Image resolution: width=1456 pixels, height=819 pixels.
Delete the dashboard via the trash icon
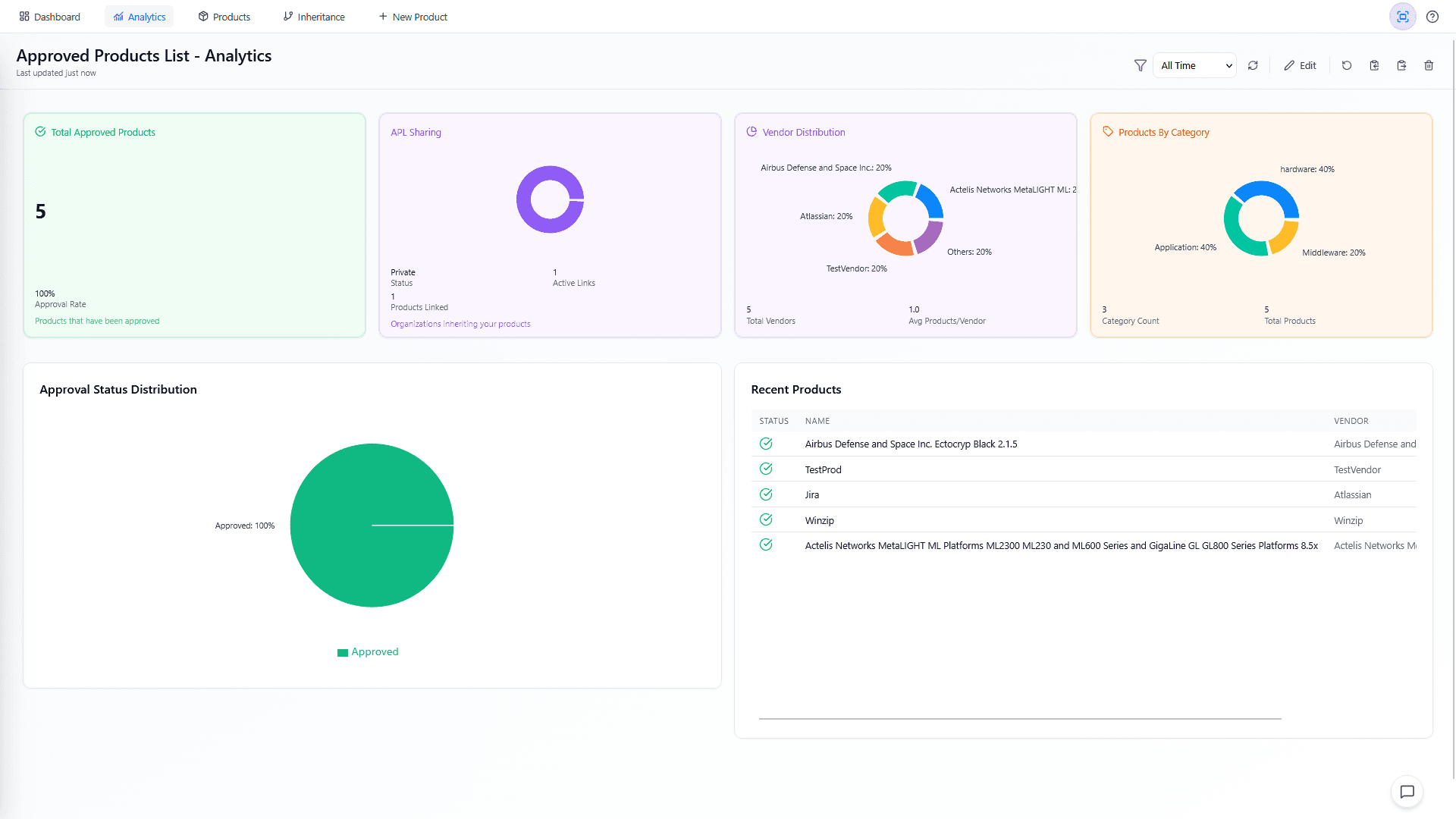[x=1429, y=65]
